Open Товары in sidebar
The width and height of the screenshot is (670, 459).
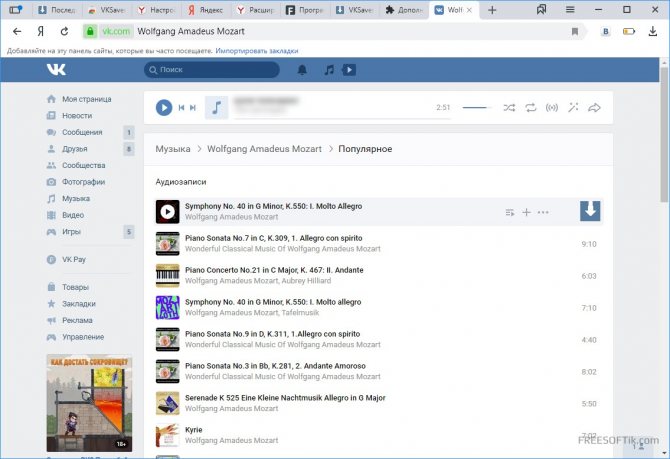pyautogui.click(x=76, y=287)
